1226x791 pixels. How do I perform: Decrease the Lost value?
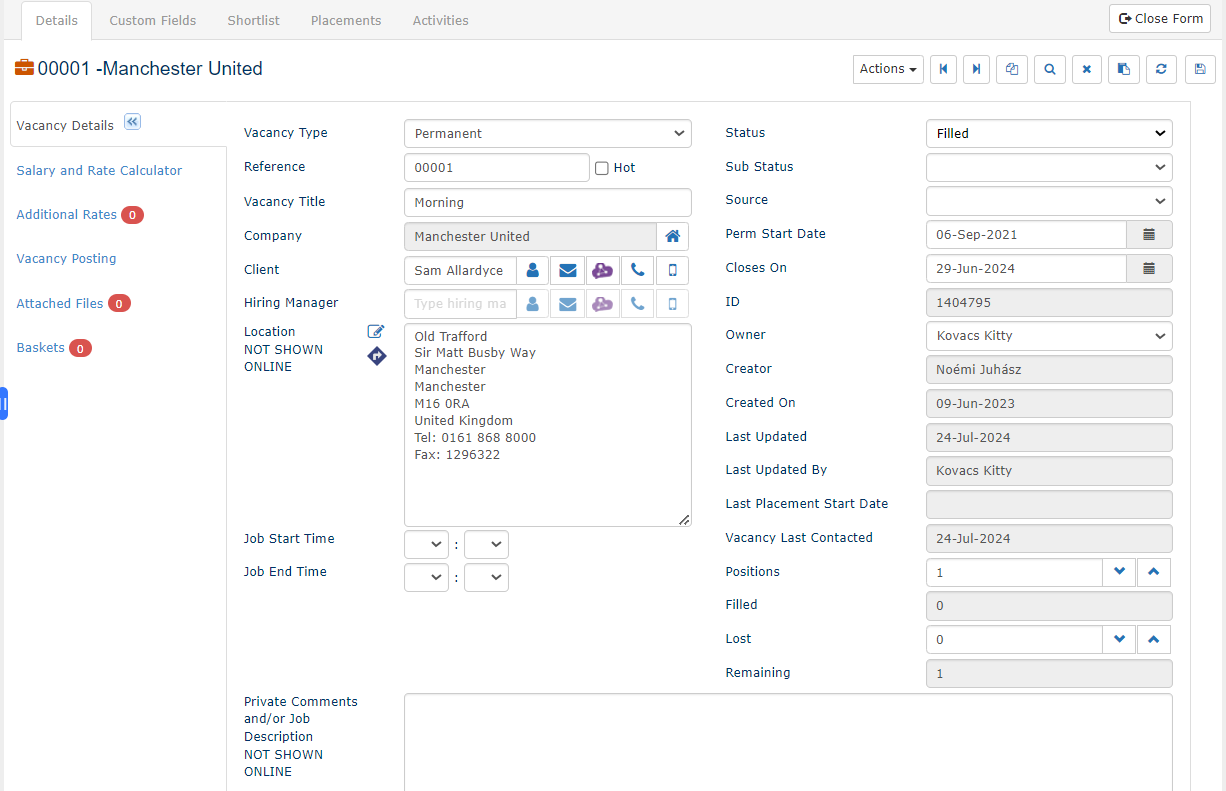coord(1119,640)
